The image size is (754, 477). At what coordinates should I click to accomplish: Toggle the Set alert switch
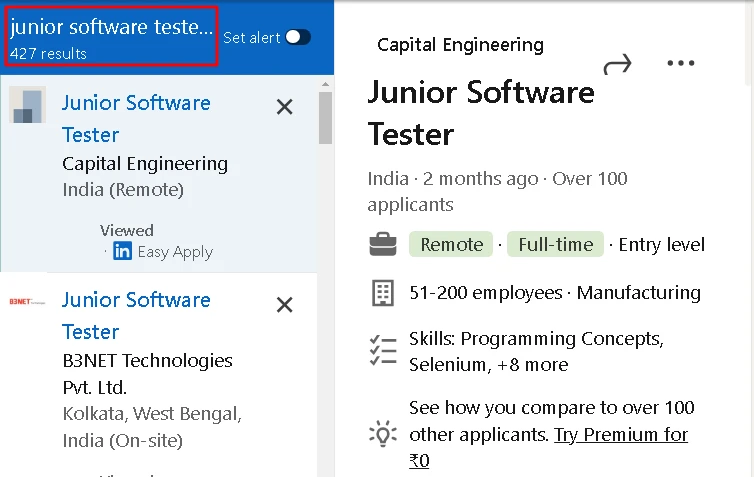tap(298, 37)
